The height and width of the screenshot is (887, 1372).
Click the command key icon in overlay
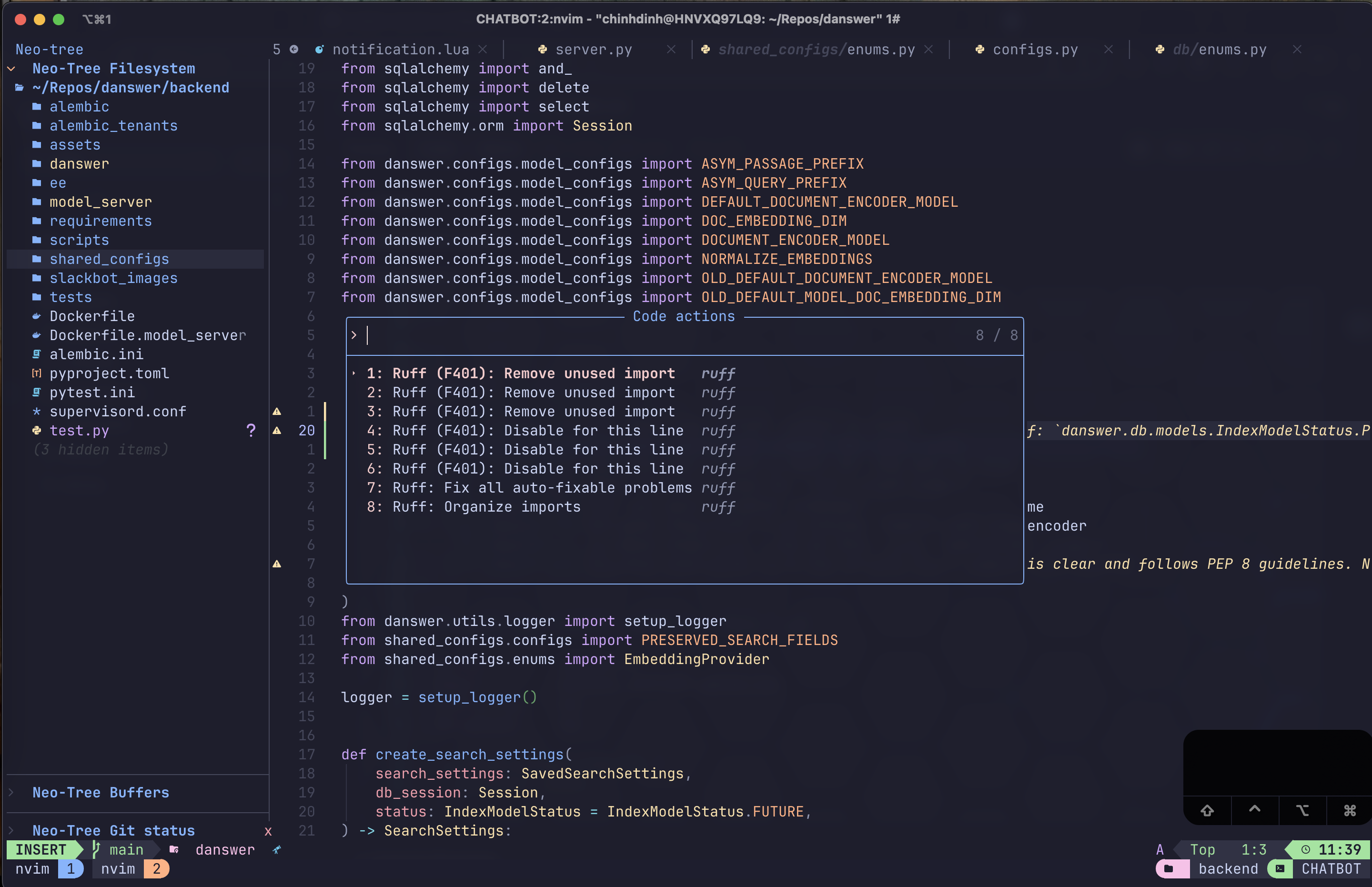[1350, 810]
